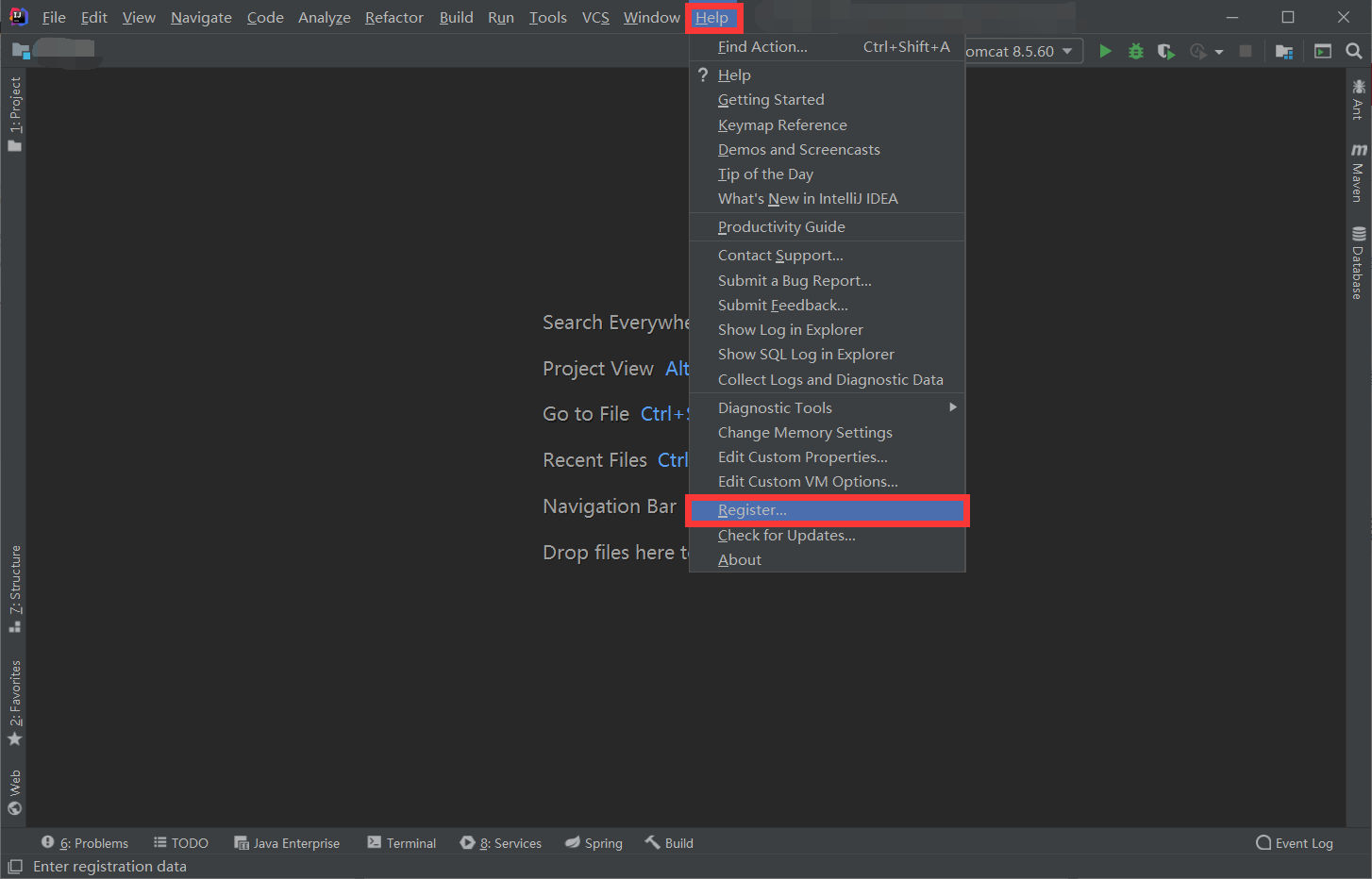
Task: Open the TODO tool window
Action: pos(181,843)
